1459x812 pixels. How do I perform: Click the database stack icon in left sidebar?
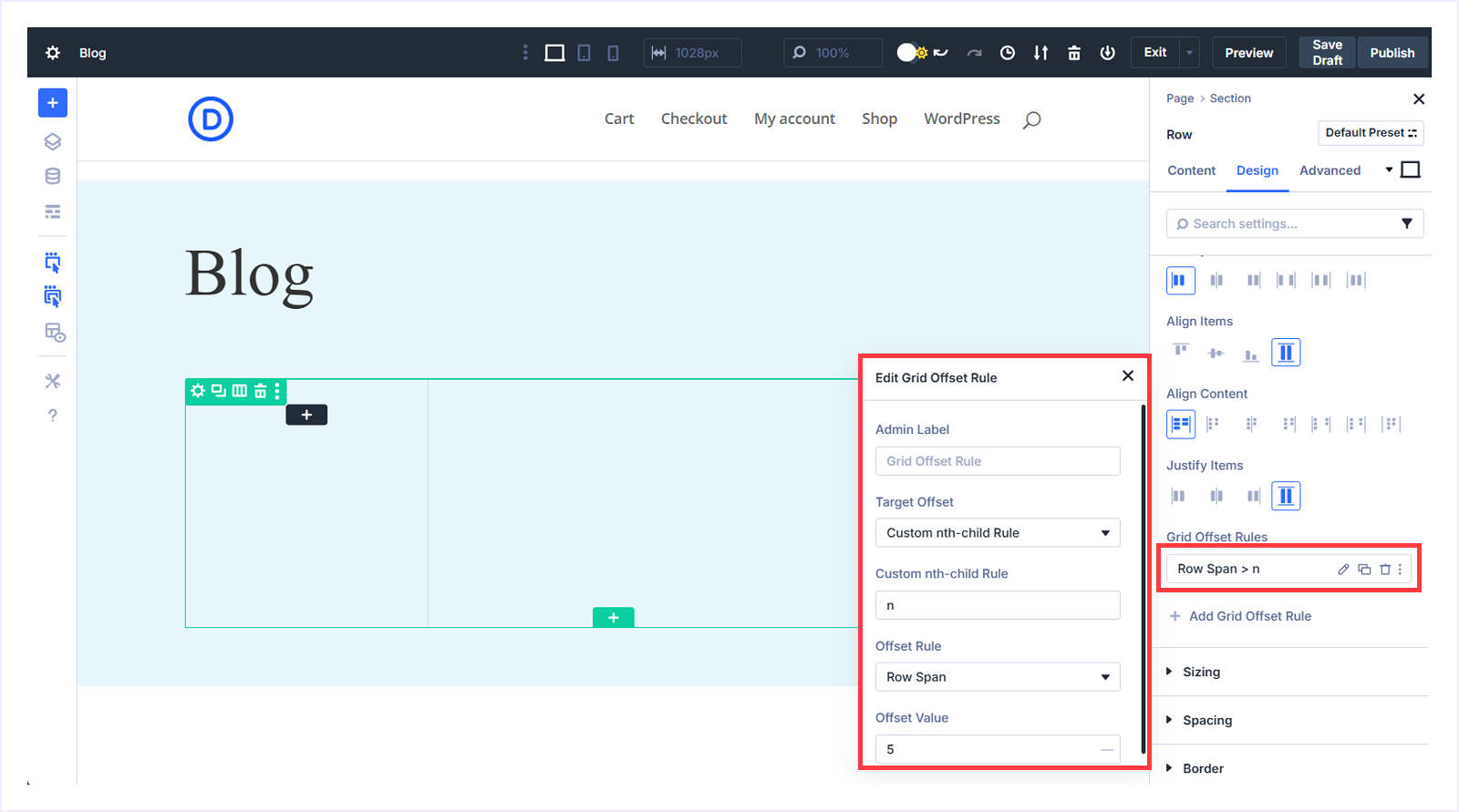coord(53,176)
